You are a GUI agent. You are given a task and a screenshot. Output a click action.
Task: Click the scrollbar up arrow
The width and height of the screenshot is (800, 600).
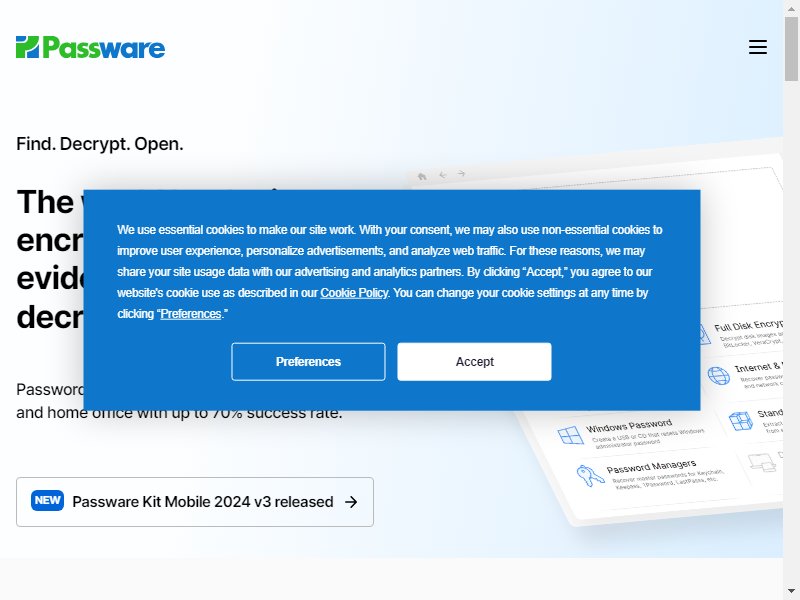coord(791,8)
